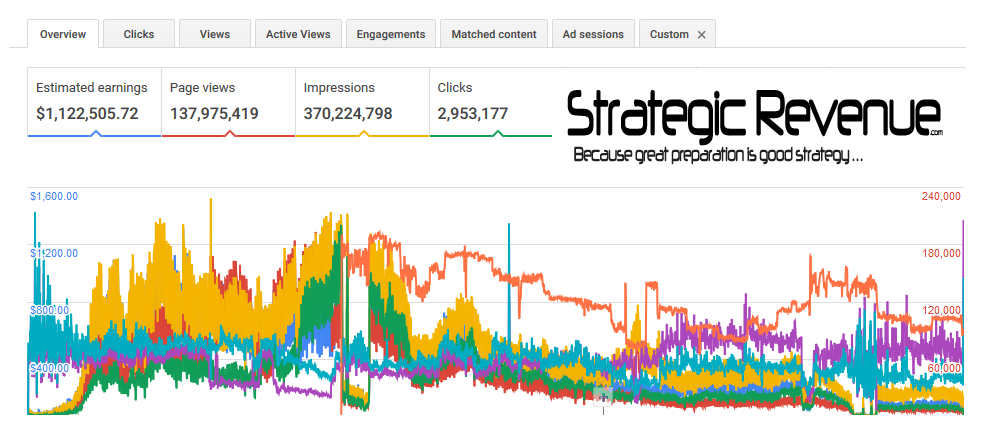Click the $1,600.00 left axis label

tap(54, 196)
